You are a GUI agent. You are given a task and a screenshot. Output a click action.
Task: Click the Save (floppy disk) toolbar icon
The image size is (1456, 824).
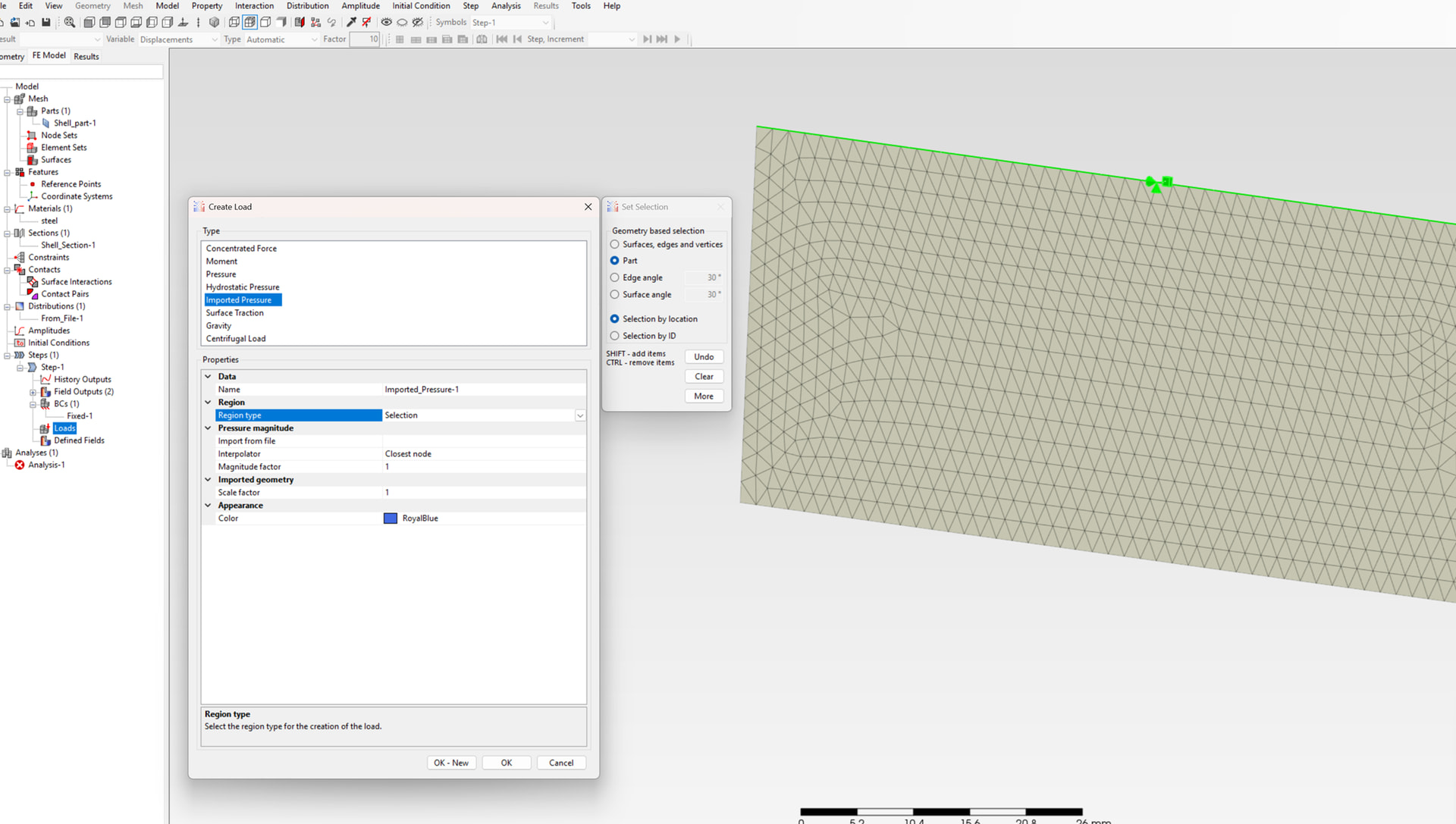pos(45,22)
